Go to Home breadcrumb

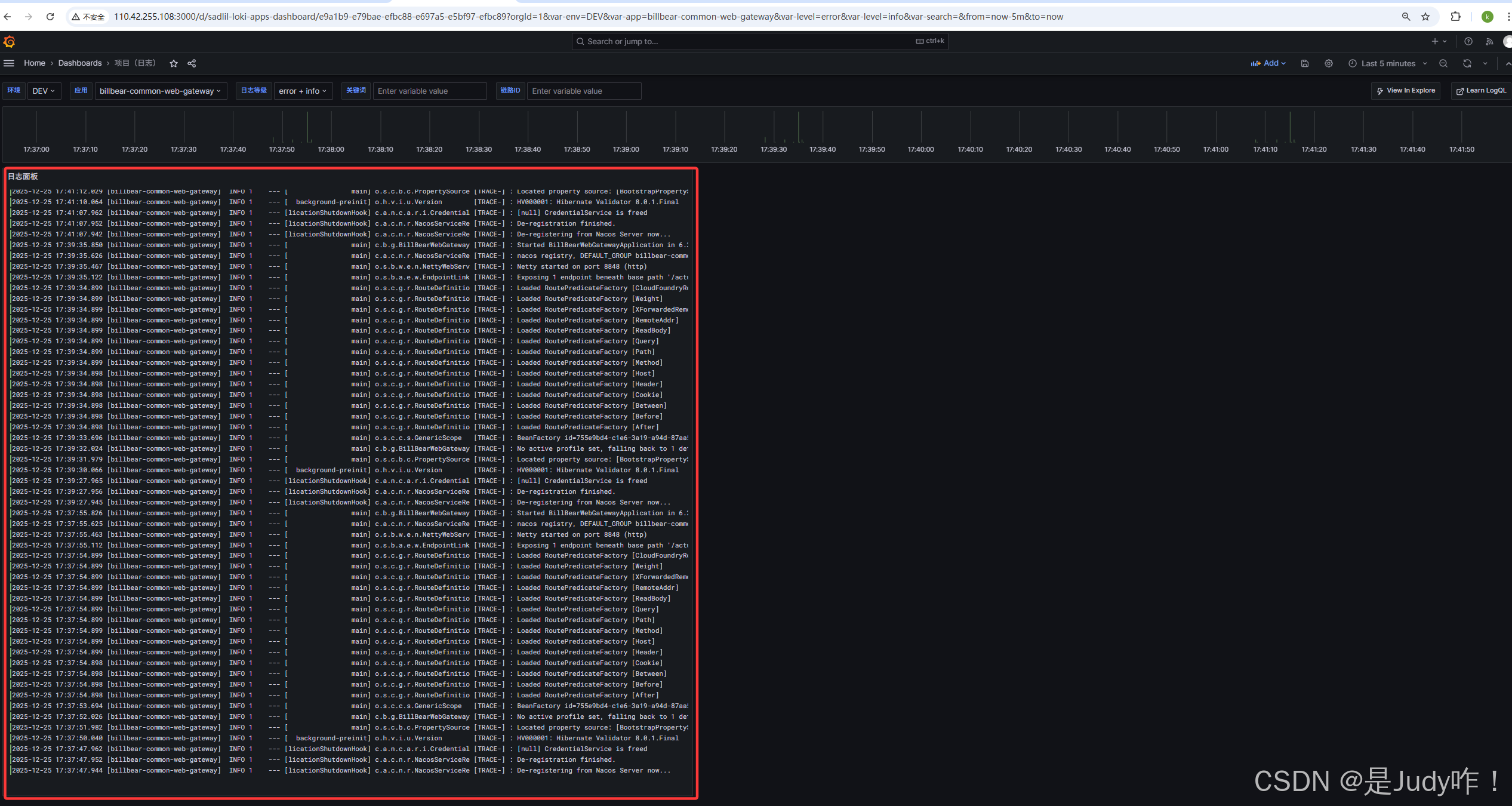tap(35, 63)
